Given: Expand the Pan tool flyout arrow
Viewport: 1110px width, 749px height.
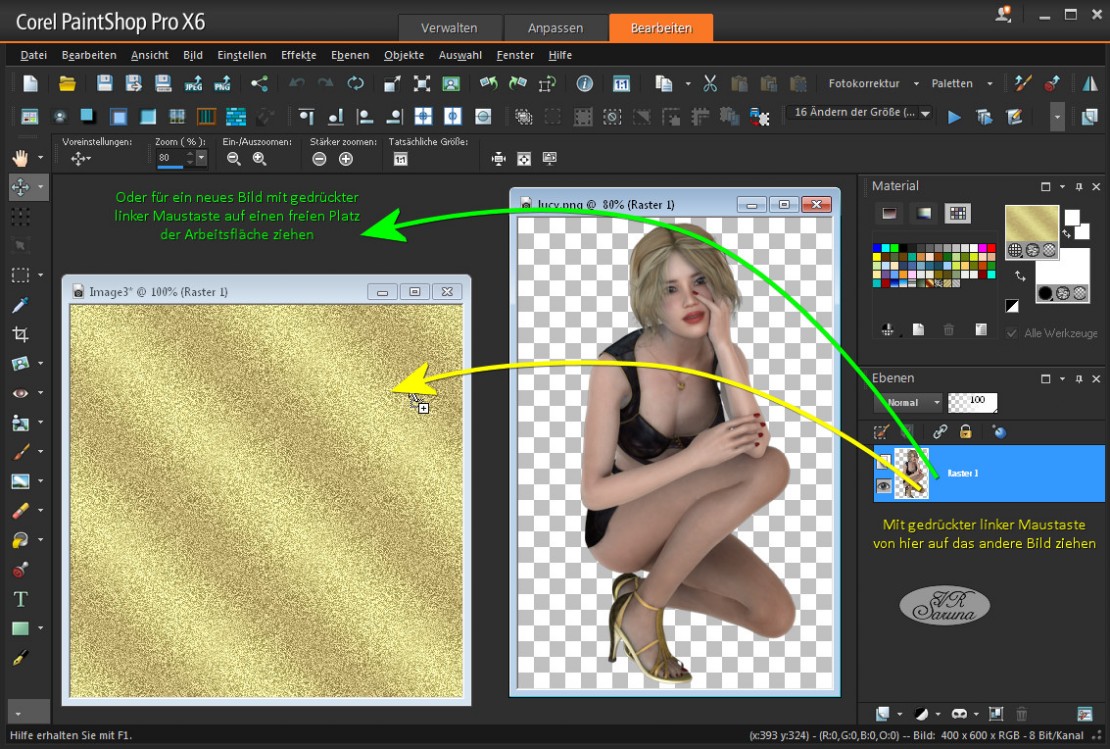Looking at the screenshot, I should click(x=40, y=158).
